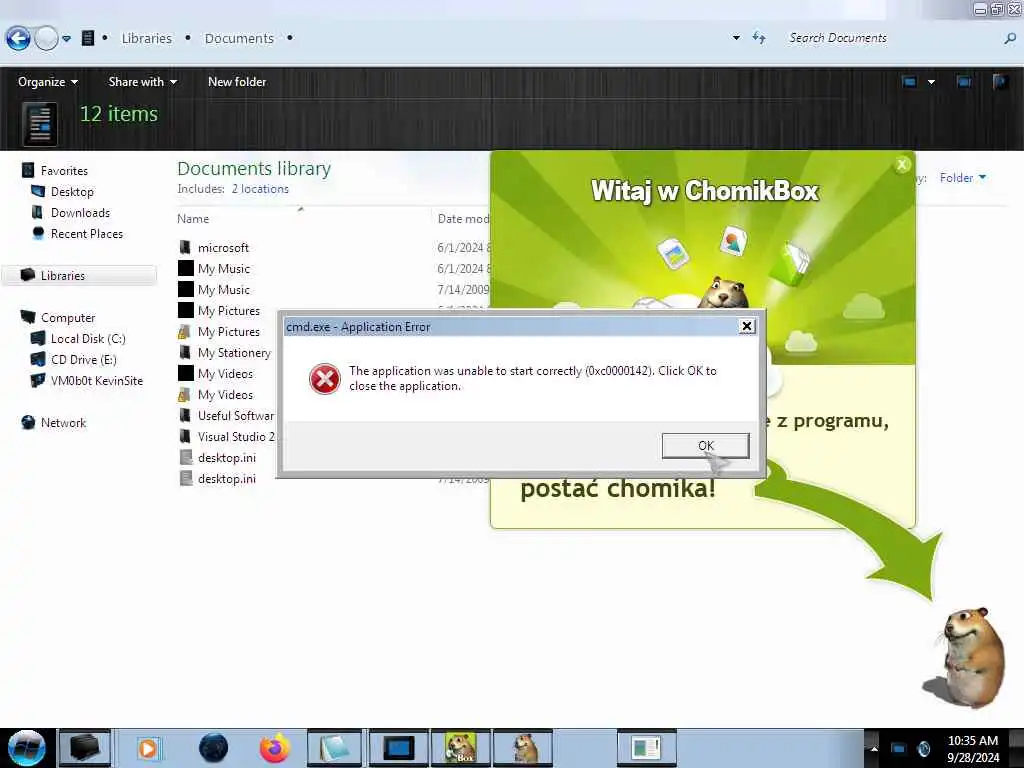This screenshot has width=1024, height=768.
Task: Open the taskbar clock showing 10:35 AM
Action: (x=973, y=748)
